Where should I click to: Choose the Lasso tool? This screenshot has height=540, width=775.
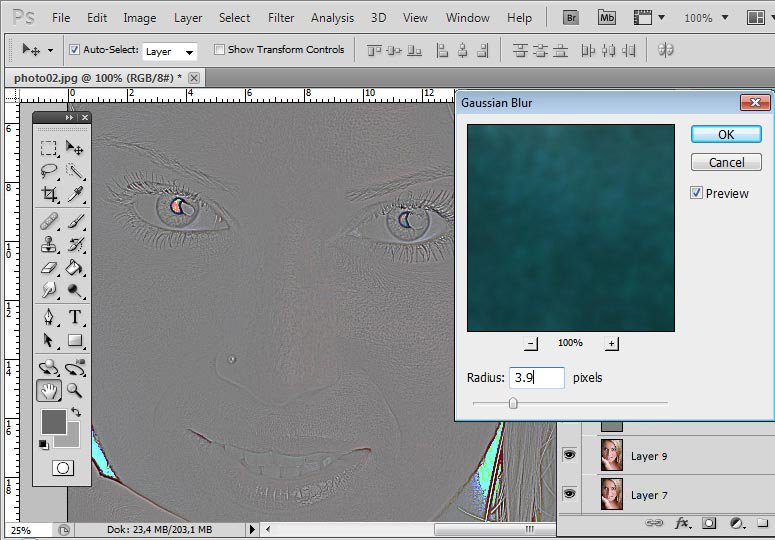[x=48, y=171]
